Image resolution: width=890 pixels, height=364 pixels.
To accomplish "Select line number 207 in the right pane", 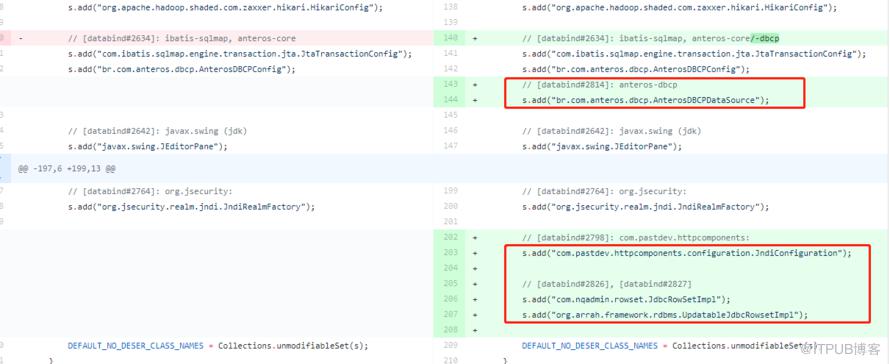I will [x=452, y=315].
